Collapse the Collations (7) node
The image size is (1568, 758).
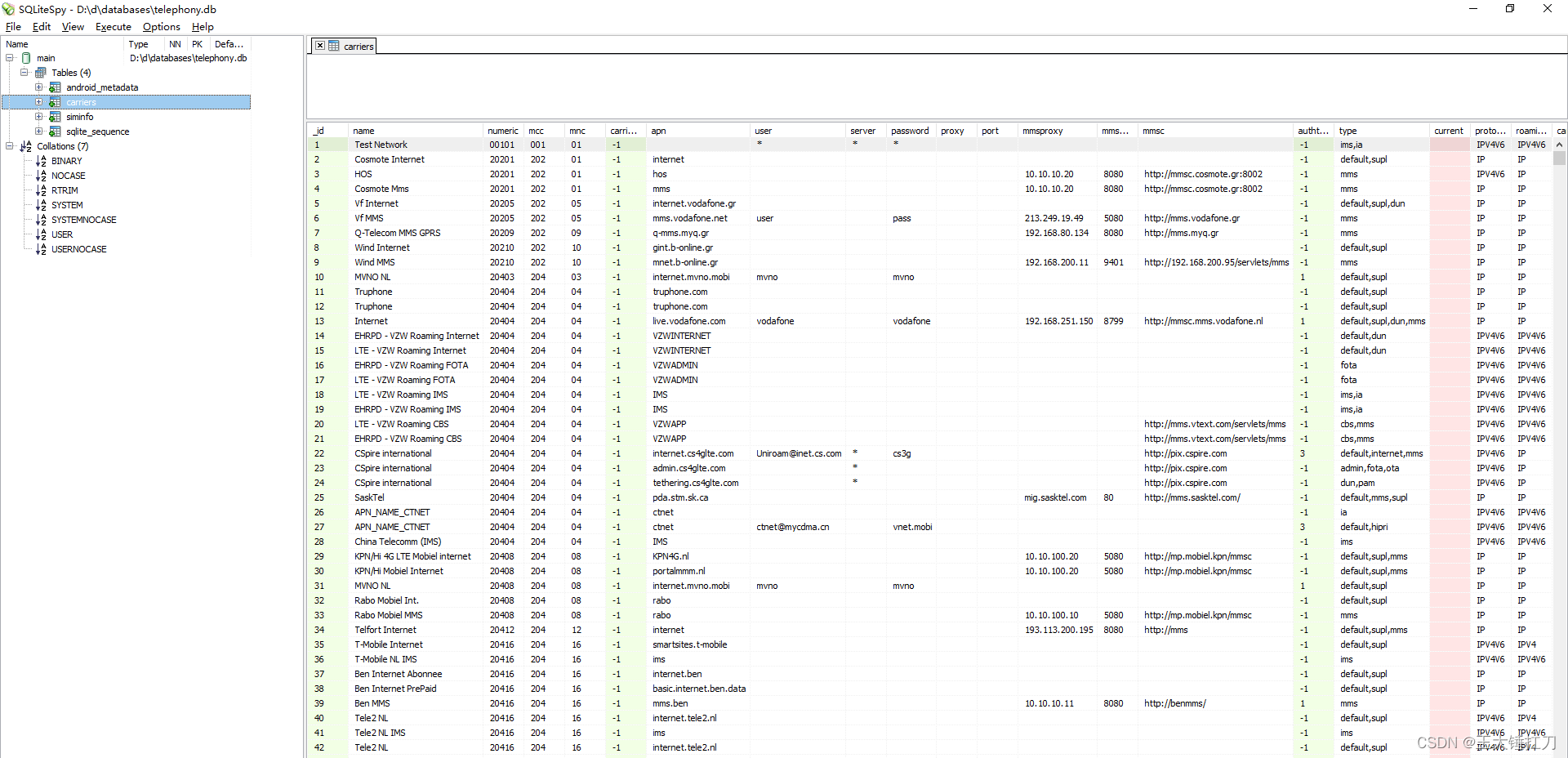pos(10,146)
